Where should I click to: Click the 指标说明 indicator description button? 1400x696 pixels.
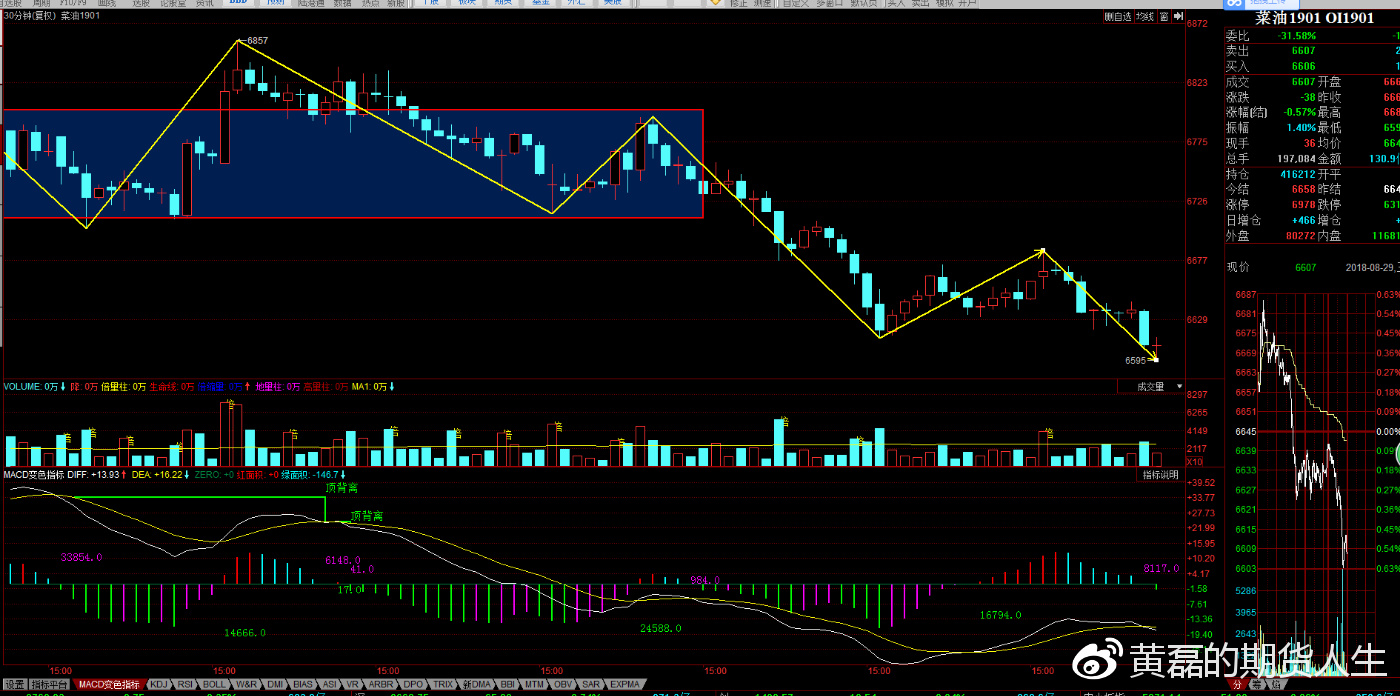pyautogui.click(x=1161, y=475)
